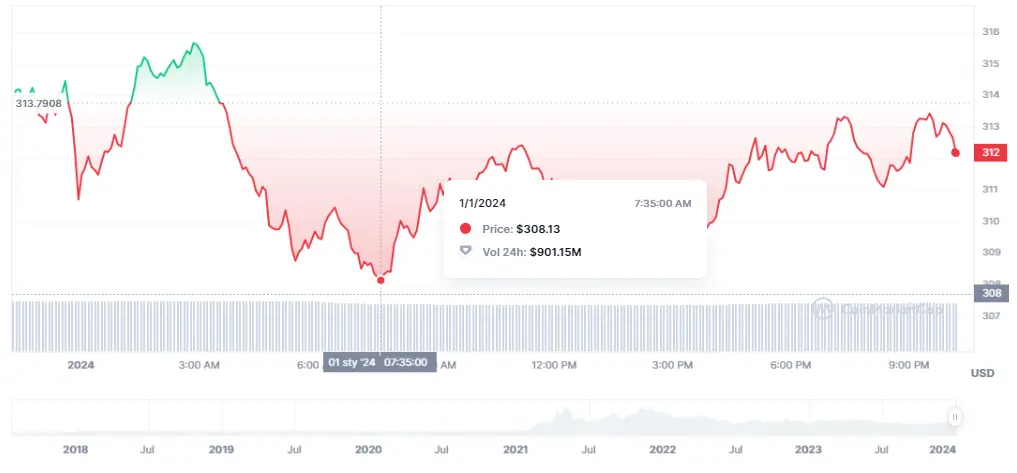1017x473 pixels.
Task: Click the 07:35:00 crosshair time label
Action: pos(406,362)
